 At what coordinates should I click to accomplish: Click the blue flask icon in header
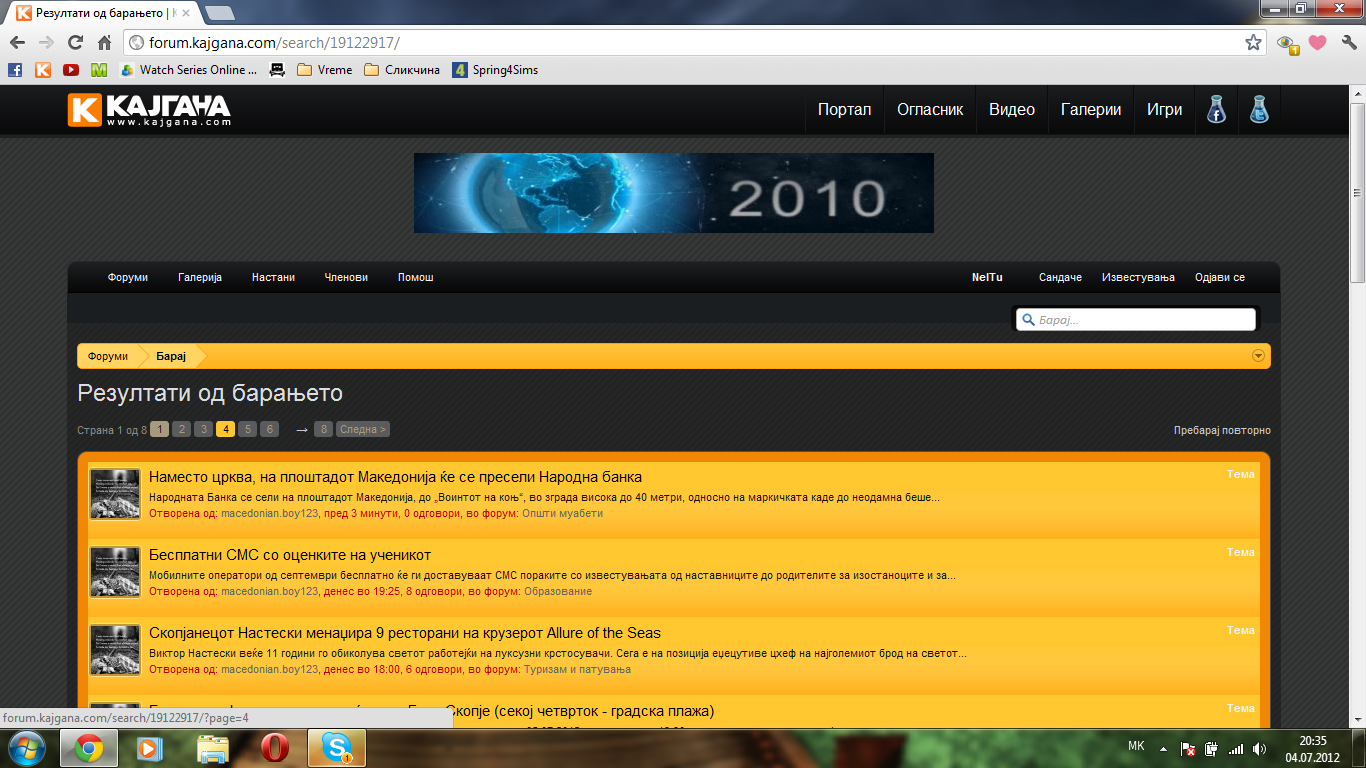1259,110
